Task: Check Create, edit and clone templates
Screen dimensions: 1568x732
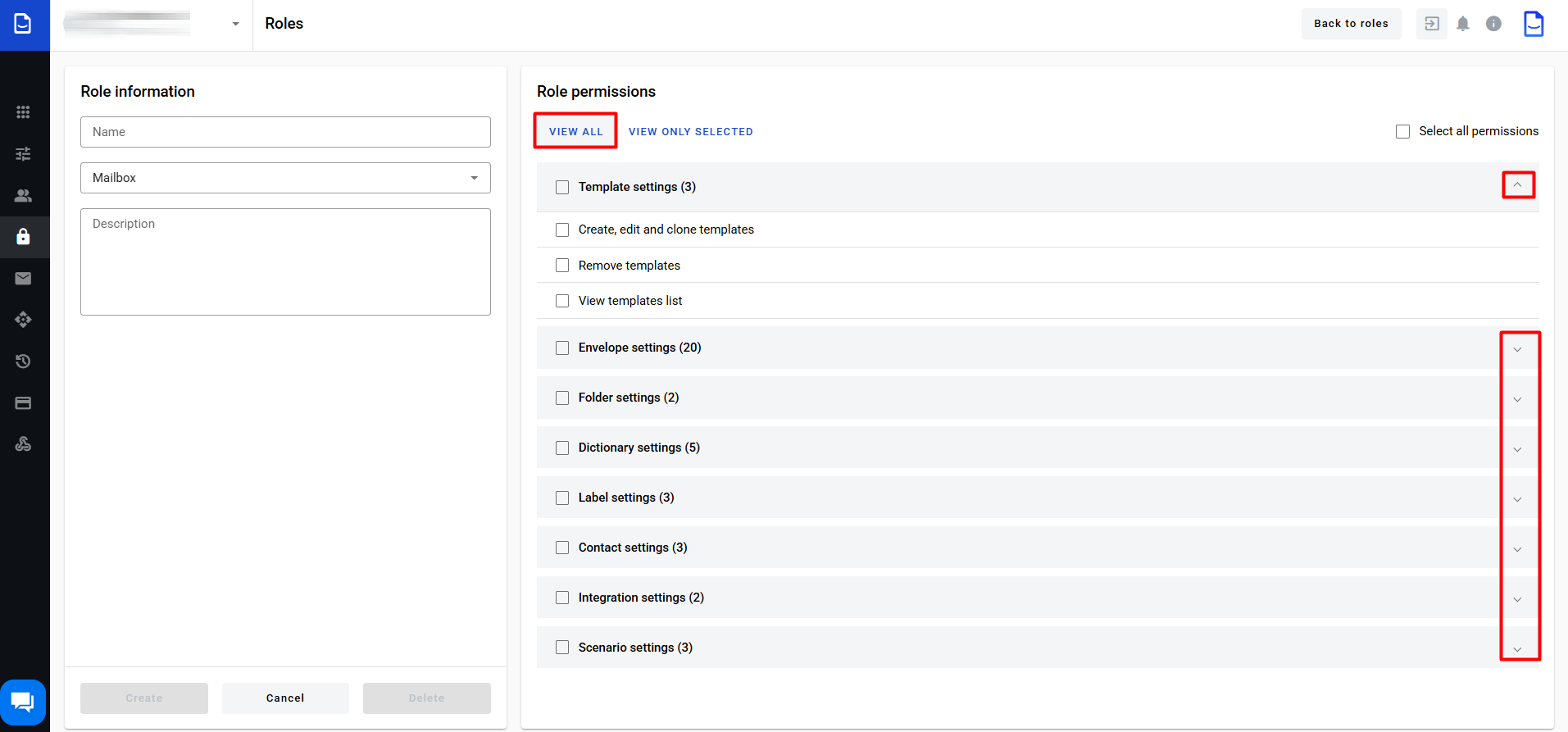Action: pyautogui.click(x=562, y=230)
